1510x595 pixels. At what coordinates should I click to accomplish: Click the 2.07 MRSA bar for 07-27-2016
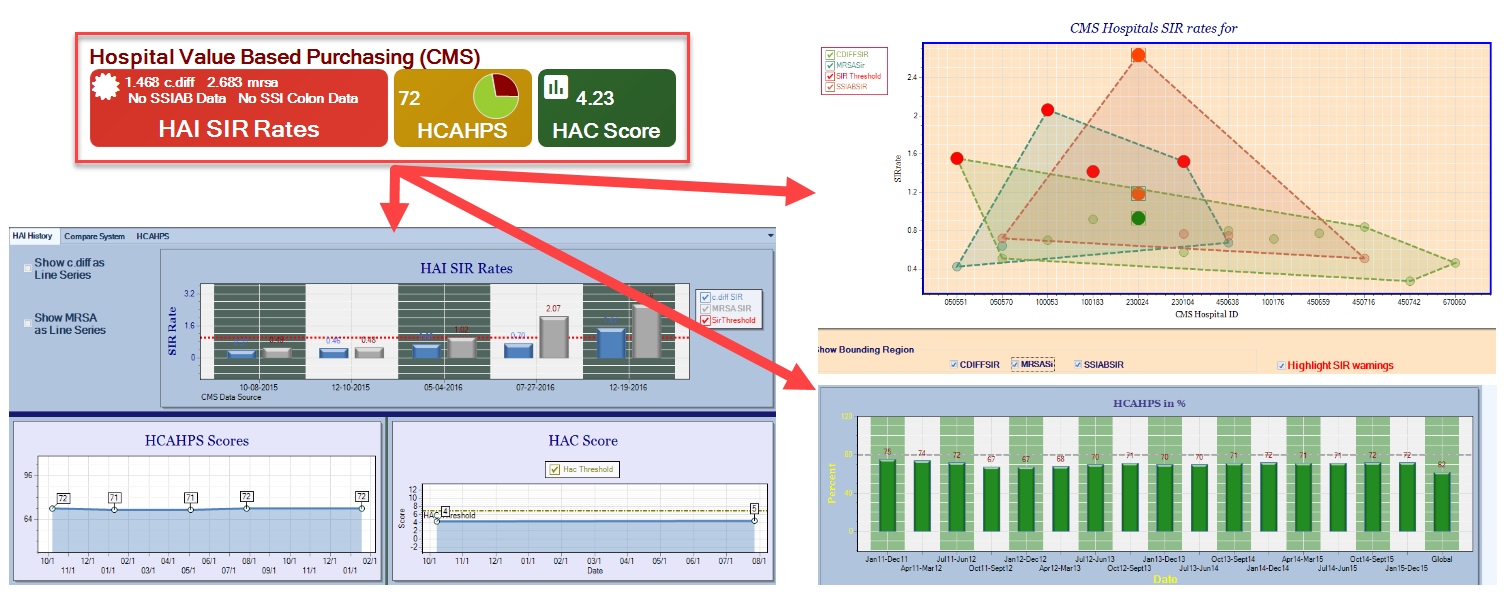tap(553, 337)
